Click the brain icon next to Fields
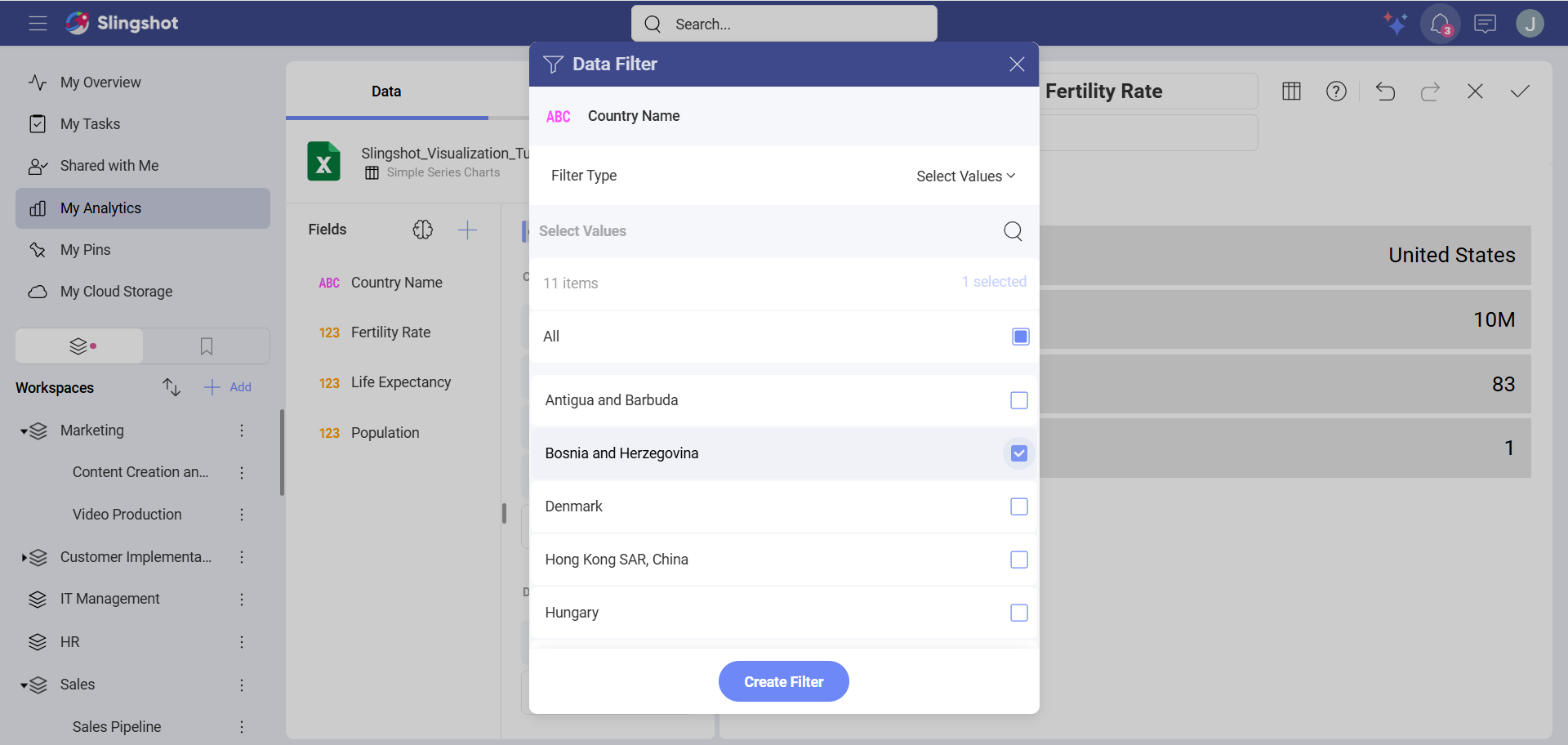This screenshot has height=745, width=1568. coord(422,230)
